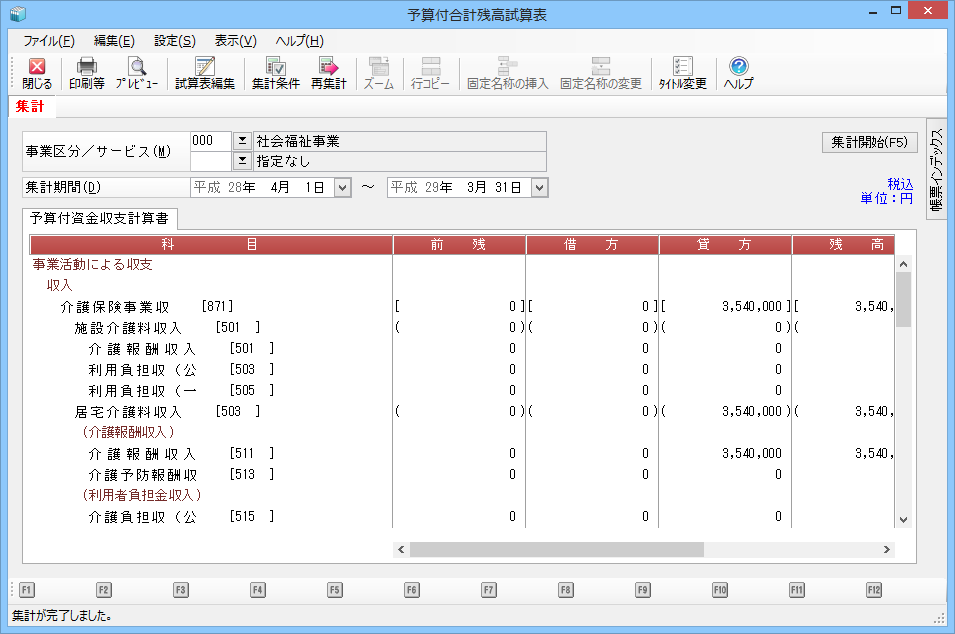The width and height of the screenshot is (955, 634).
Task: Open the ファイル(F) menu
Action: coord(48,41)
